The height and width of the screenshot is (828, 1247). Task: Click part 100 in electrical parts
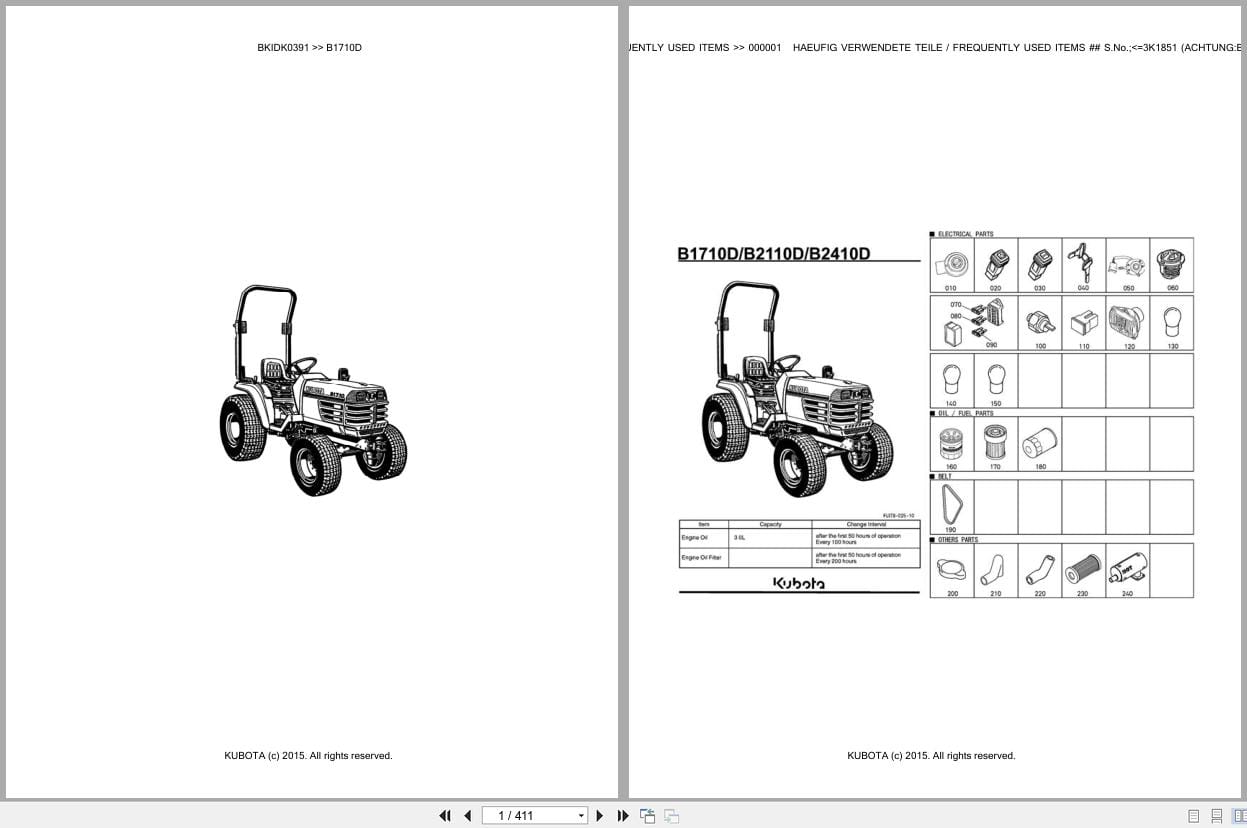(1040, 322)
